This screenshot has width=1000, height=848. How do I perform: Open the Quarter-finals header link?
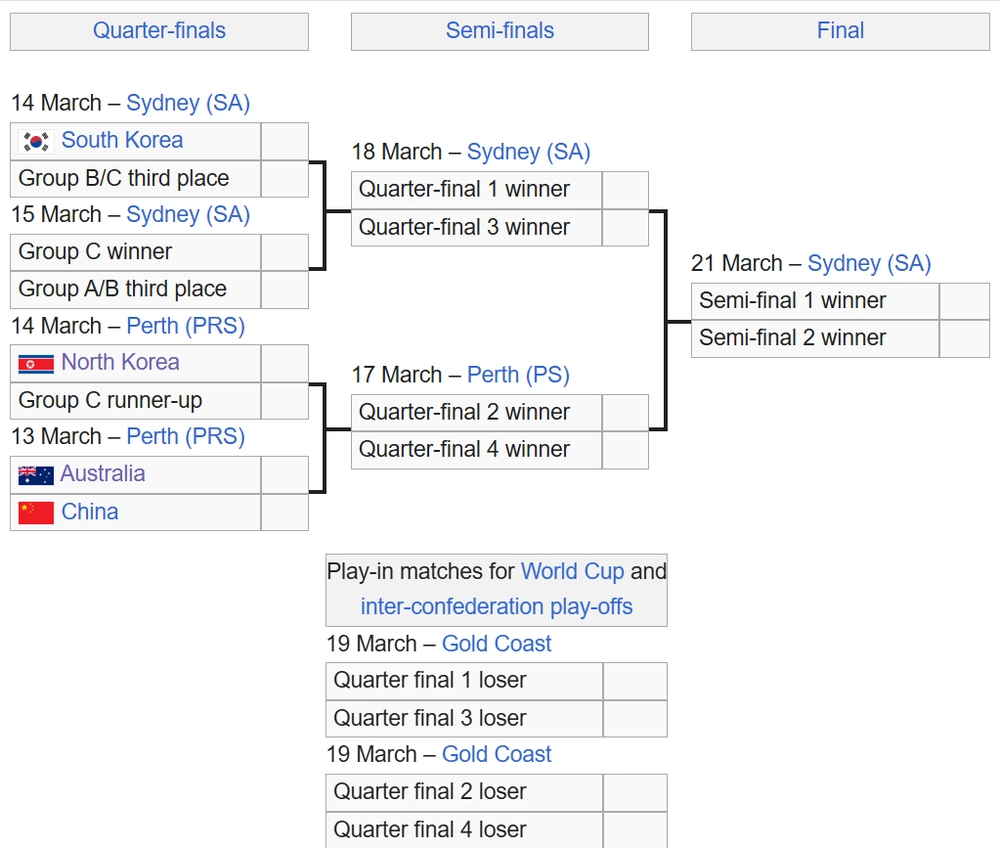pyautogui.click(x=159, y=31)
